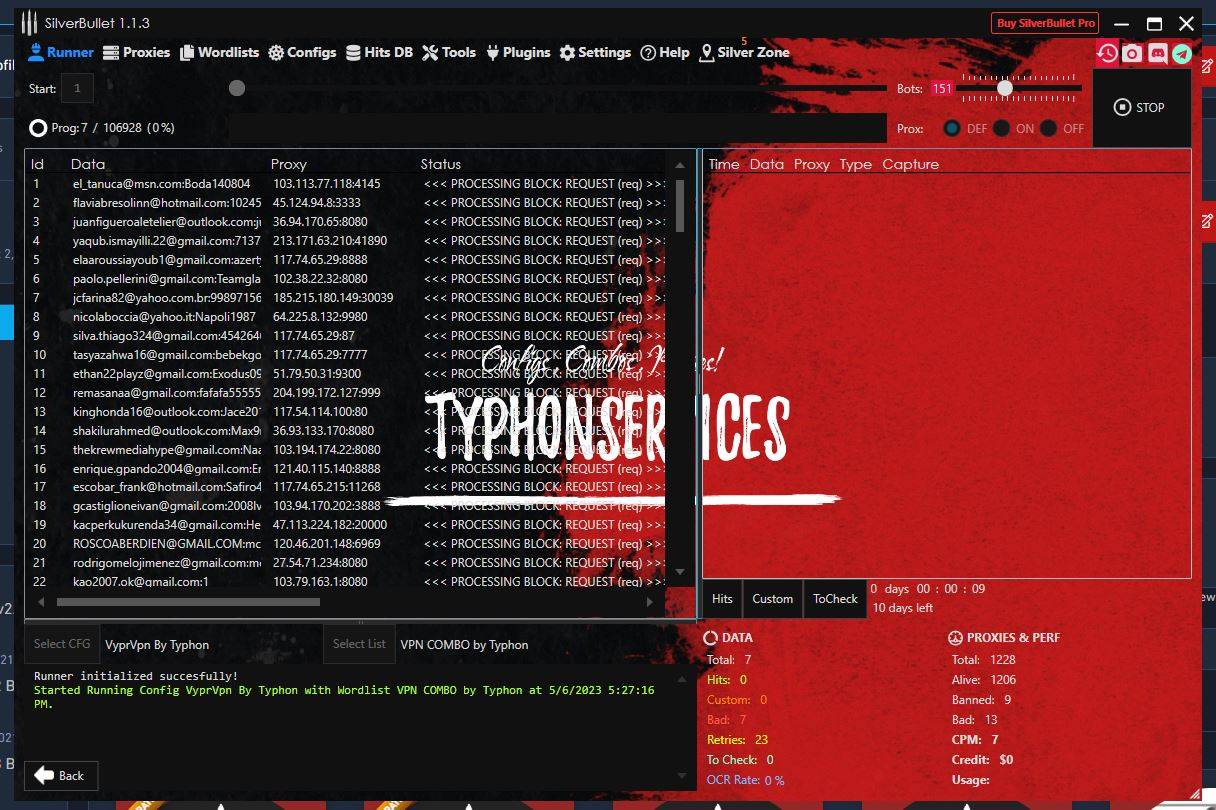Open the Configs section
This screenshot has width=1216, height=810.
pos(302,52)
